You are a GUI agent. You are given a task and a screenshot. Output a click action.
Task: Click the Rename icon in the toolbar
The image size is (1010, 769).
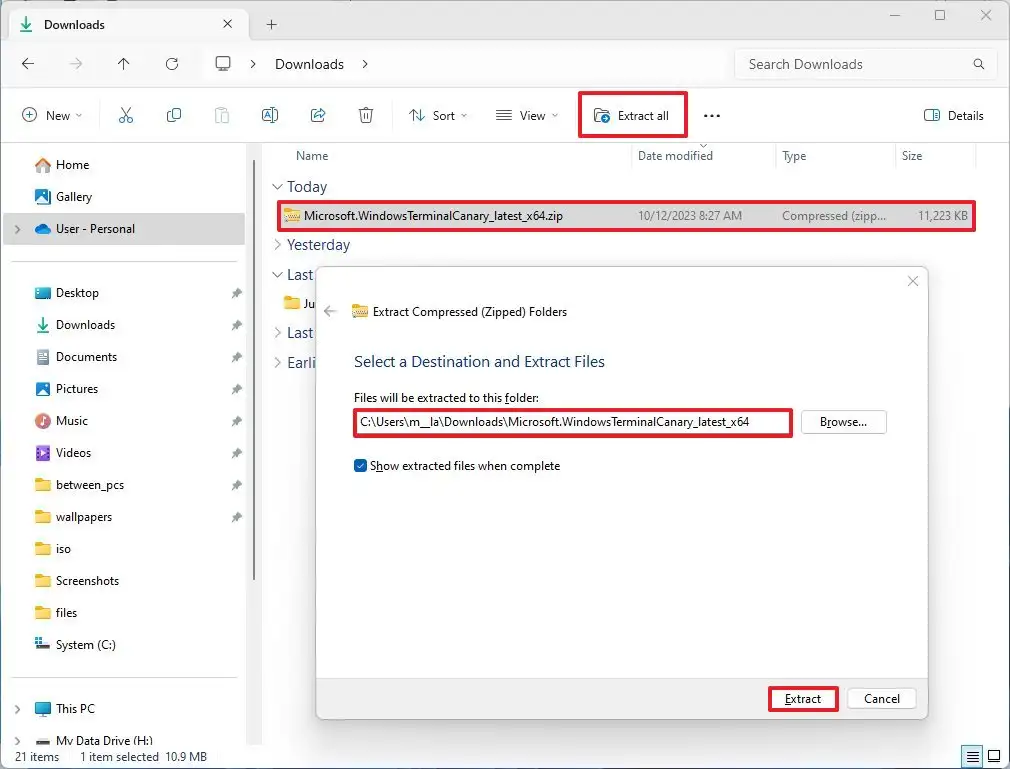tap(270, 115)
